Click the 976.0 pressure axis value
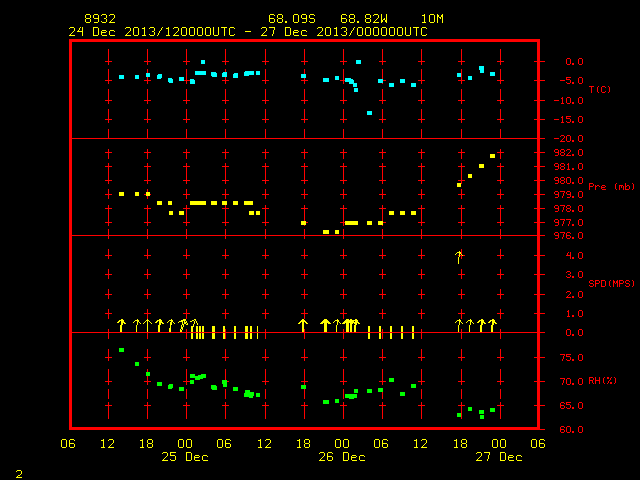 (569, 236)
